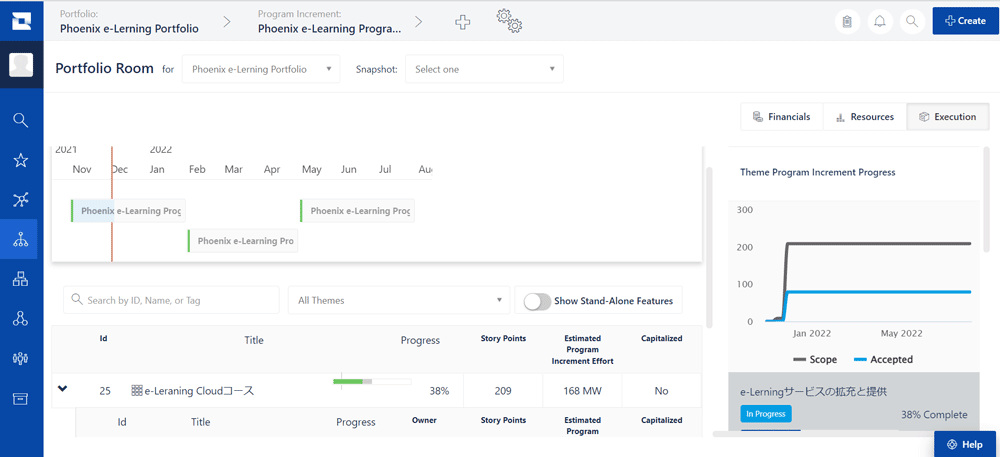
Task: Click the Phoenix e-Learning Progra... breadcrumb
Action: (330, 28)
